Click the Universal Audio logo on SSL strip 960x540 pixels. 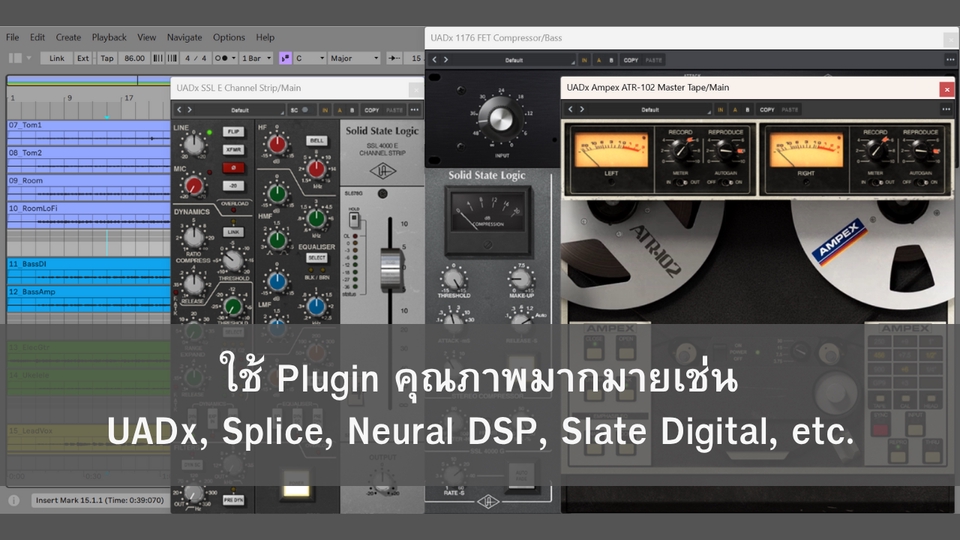pos(383,171)
